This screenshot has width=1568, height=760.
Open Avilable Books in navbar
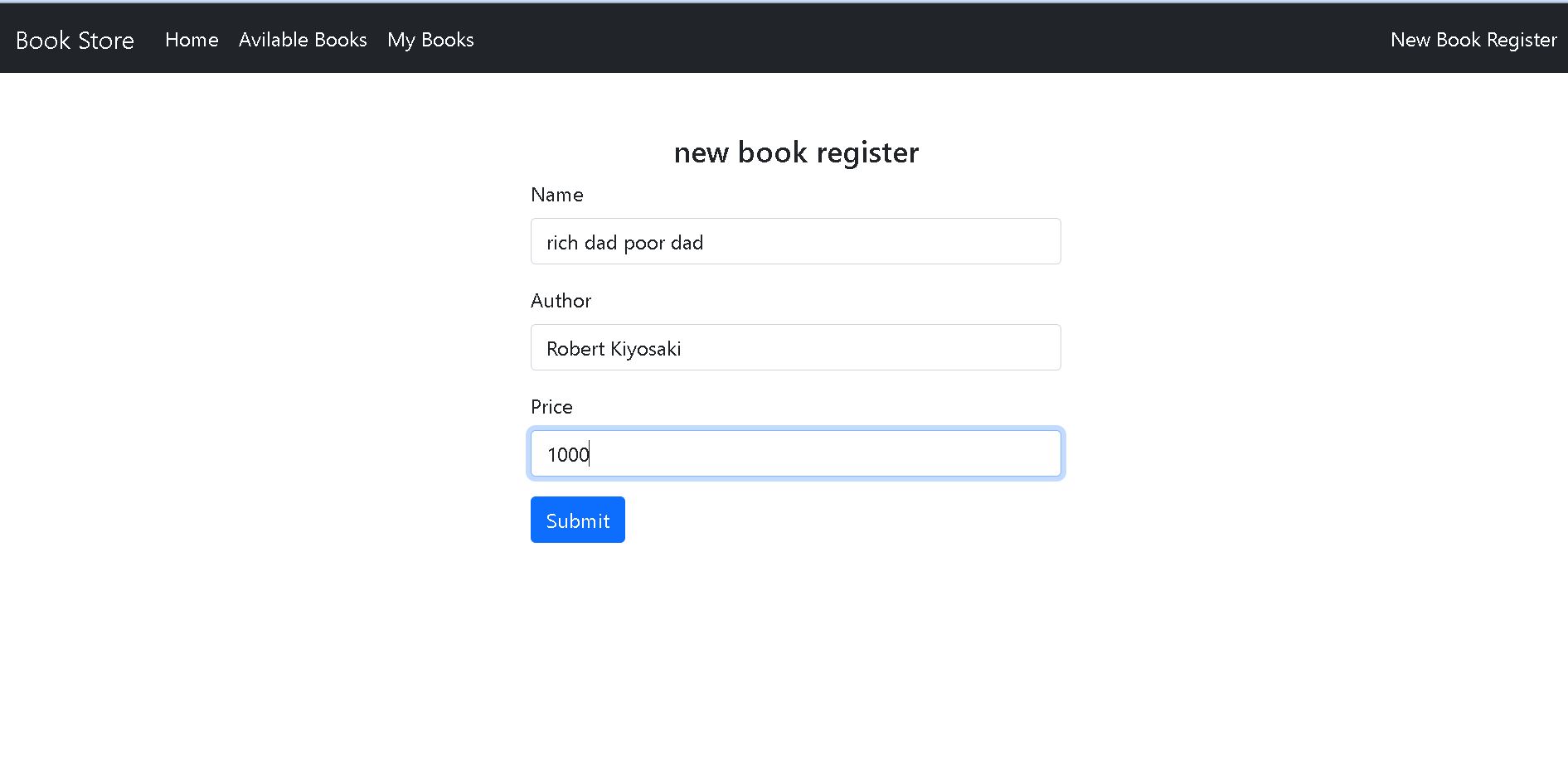[303, 40]
